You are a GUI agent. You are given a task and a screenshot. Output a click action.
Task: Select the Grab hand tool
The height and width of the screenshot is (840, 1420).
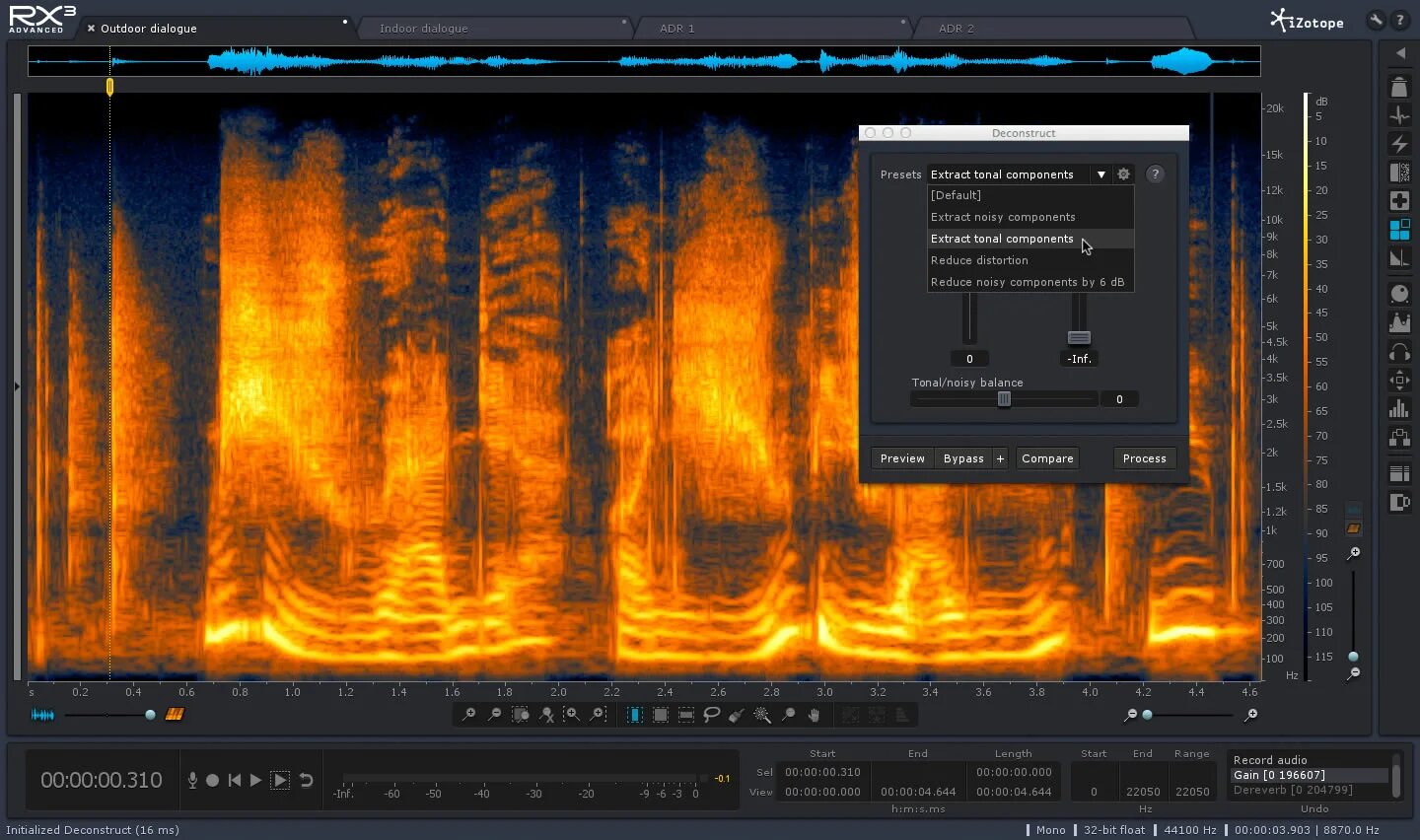(814, 715)
